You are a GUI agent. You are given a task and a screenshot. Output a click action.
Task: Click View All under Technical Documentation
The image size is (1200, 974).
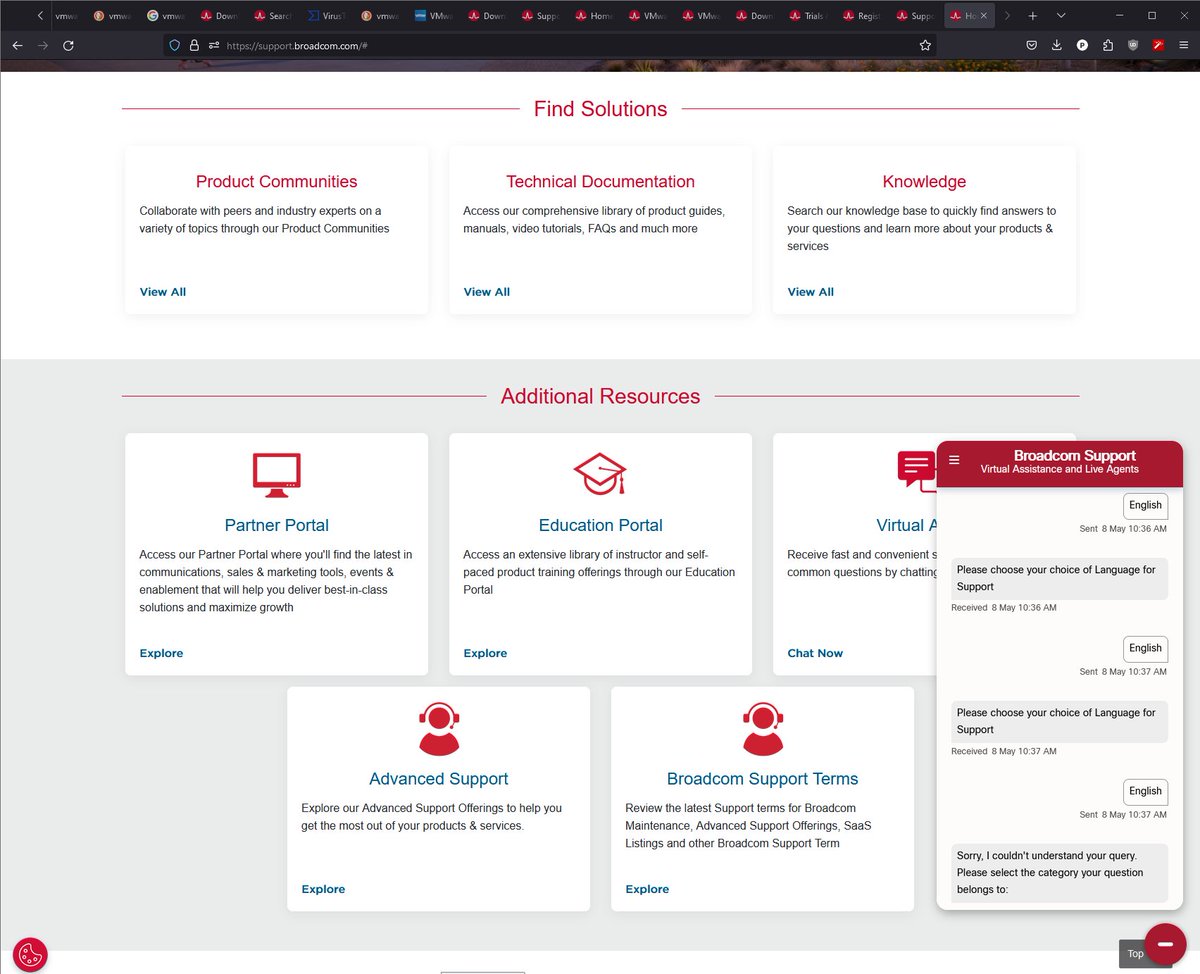(487, 292)
